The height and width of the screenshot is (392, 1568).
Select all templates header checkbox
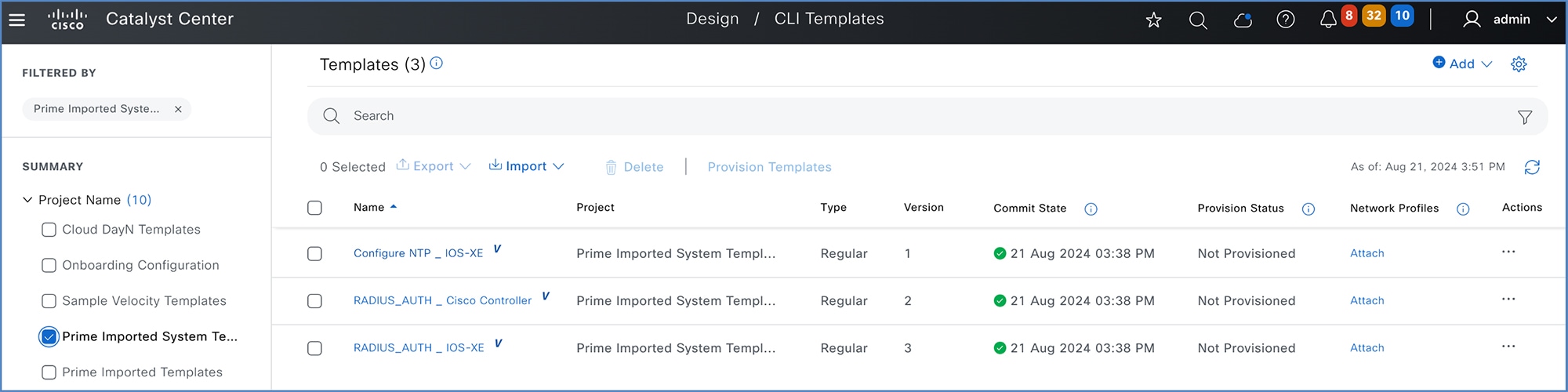314,208
